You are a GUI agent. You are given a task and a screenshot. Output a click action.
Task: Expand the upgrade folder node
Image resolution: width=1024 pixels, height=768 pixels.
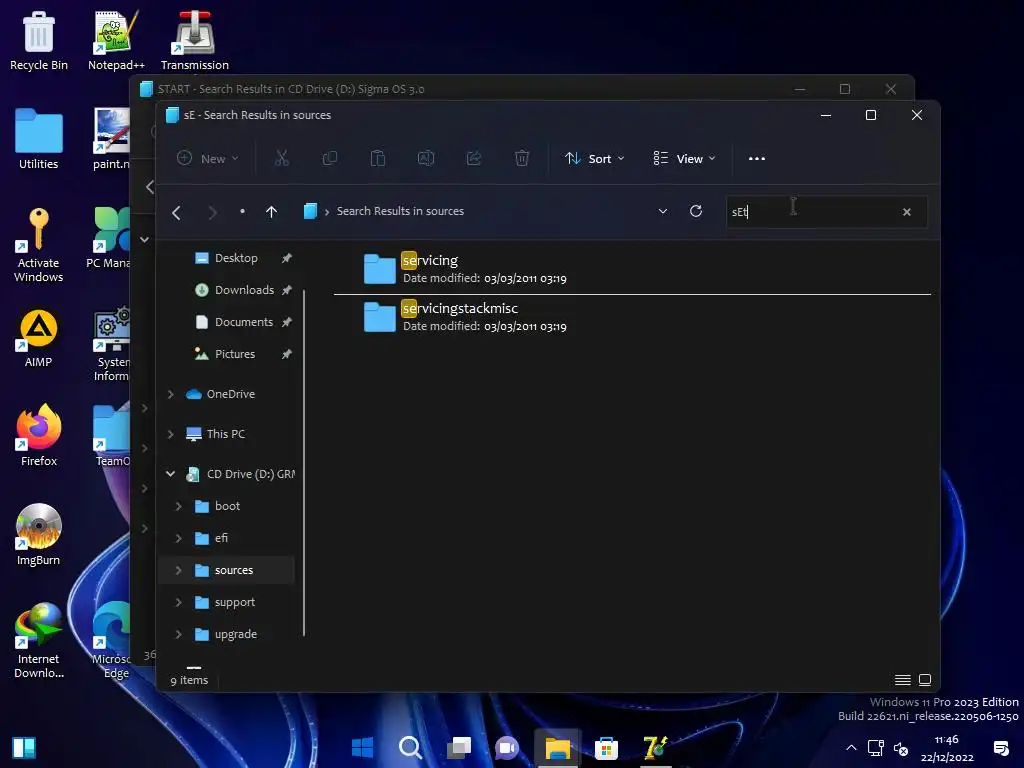tap(178, 634)
